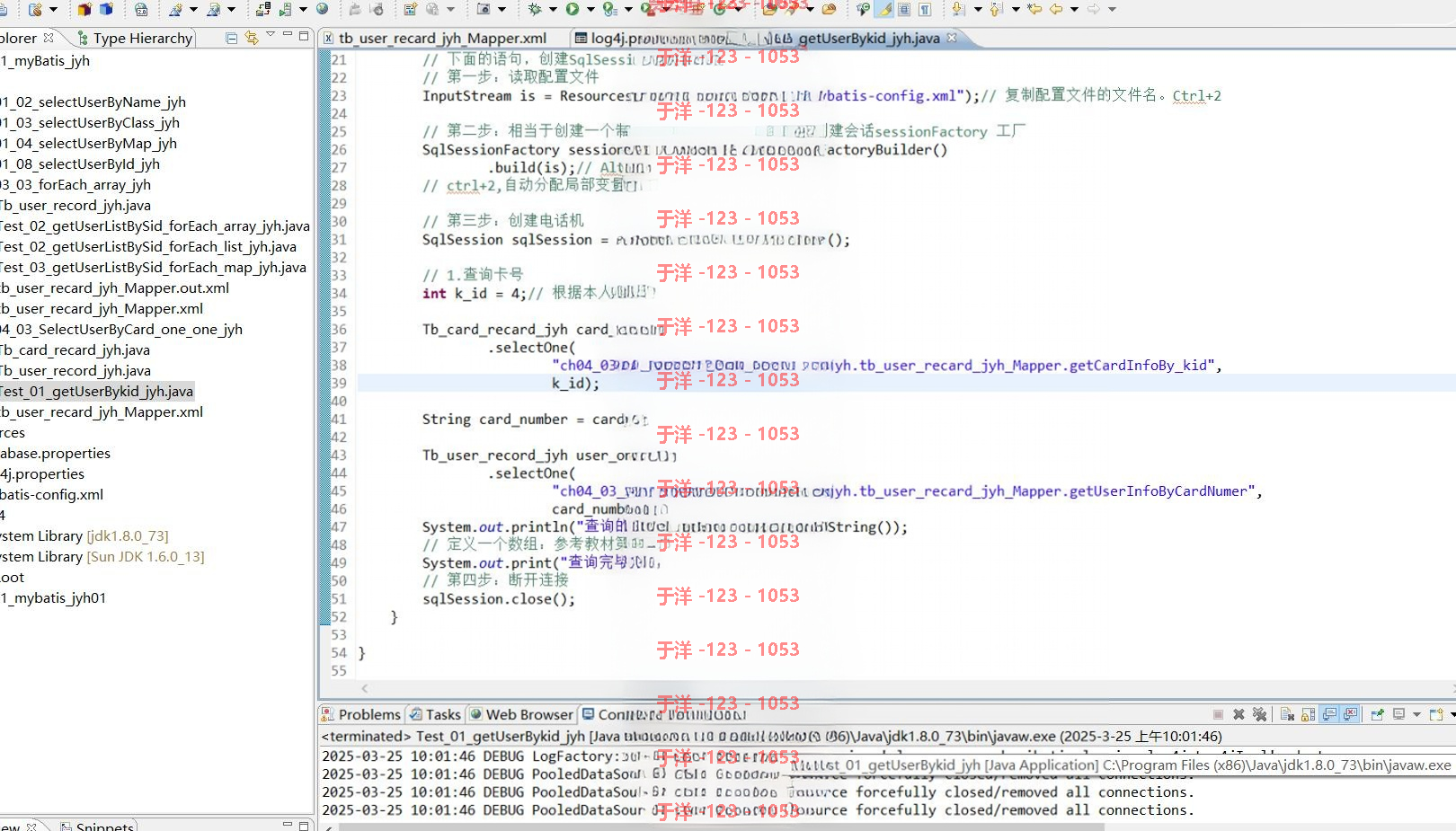Click Open Console icon

tap(1435, 714)
